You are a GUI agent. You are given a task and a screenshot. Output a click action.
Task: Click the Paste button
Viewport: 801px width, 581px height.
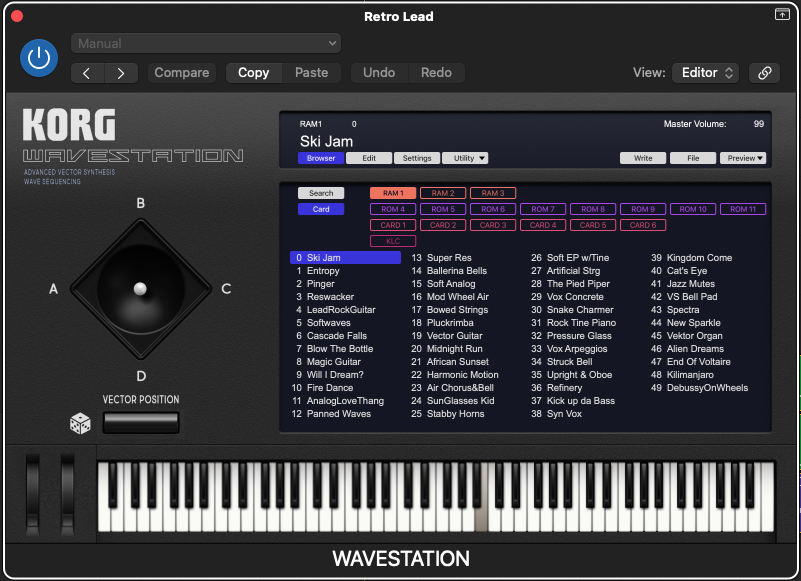(x=312, y=73)
